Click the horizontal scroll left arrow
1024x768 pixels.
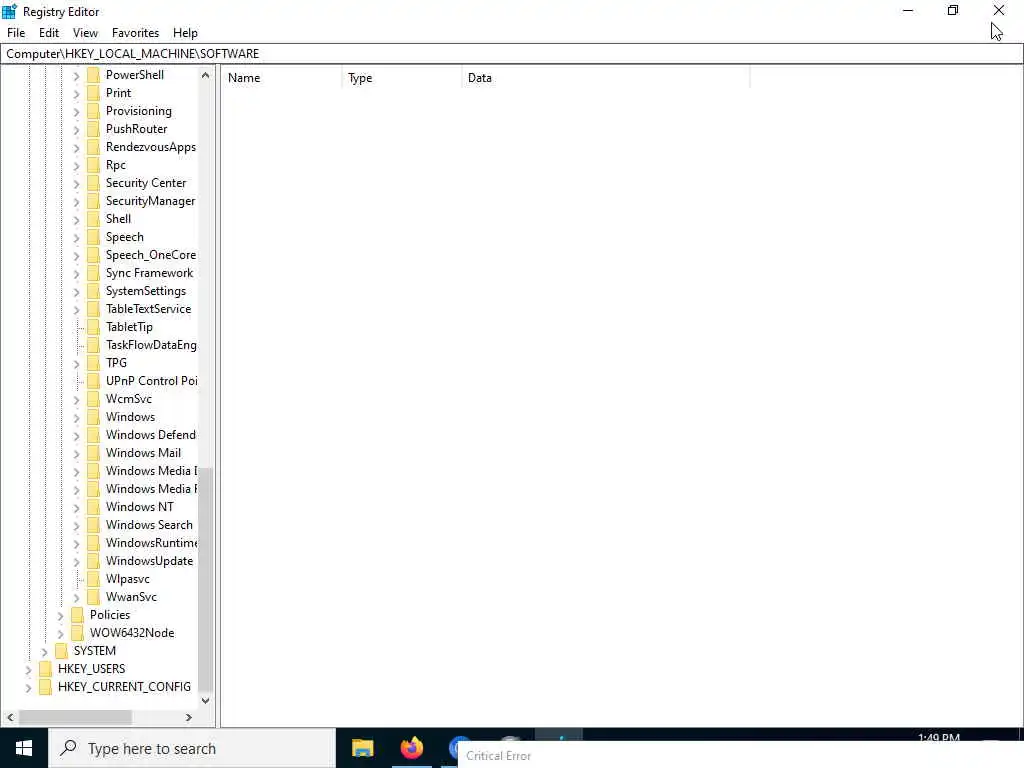tap(10, 717)
